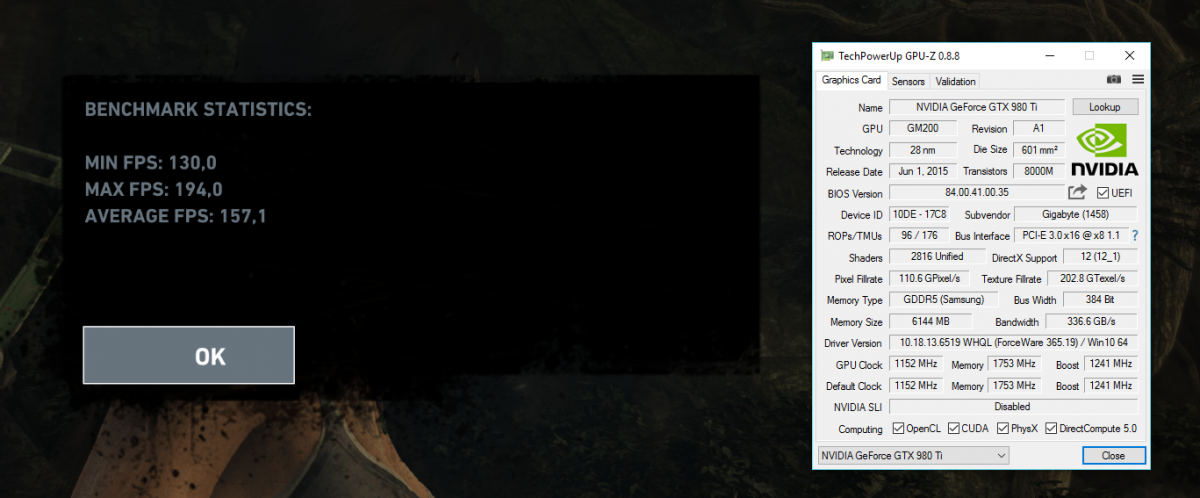This screenshot has width=1200, height=498.
Task: Open the GPU-Z hamburger menu icon
Action: (x=1137, y=80)
